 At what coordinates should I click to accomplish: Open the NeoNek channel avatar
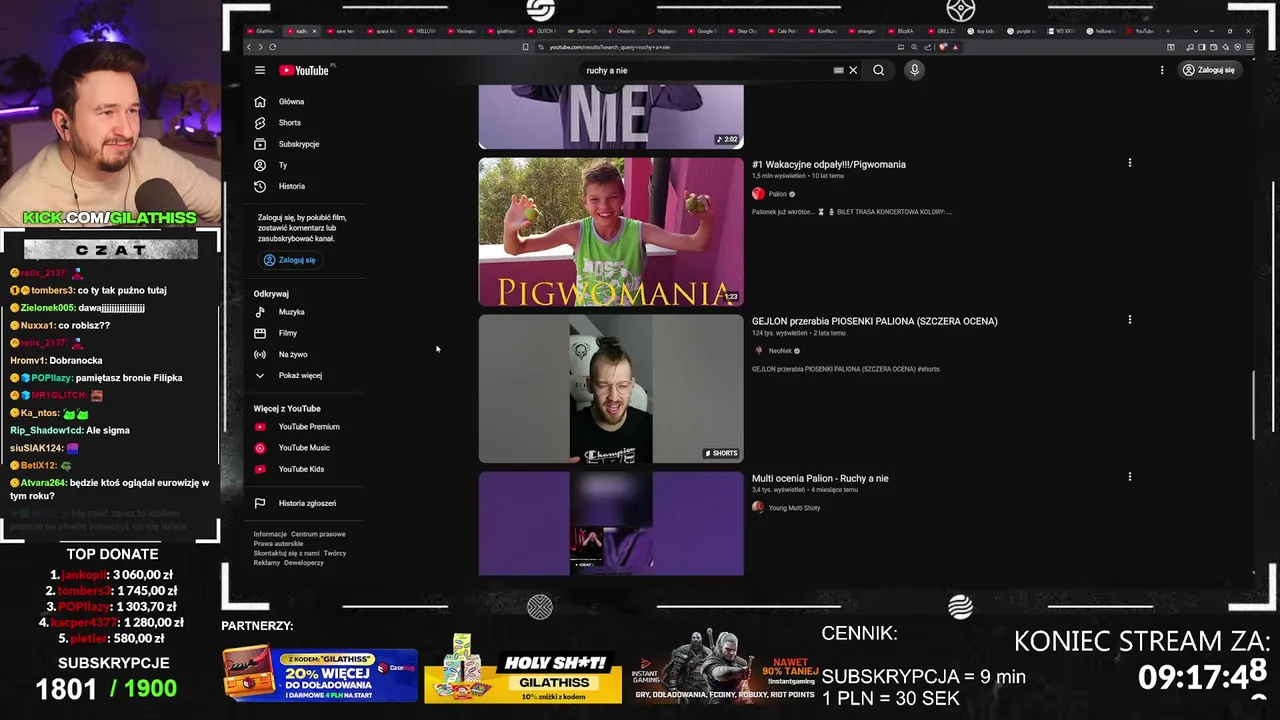click(758, 351)
